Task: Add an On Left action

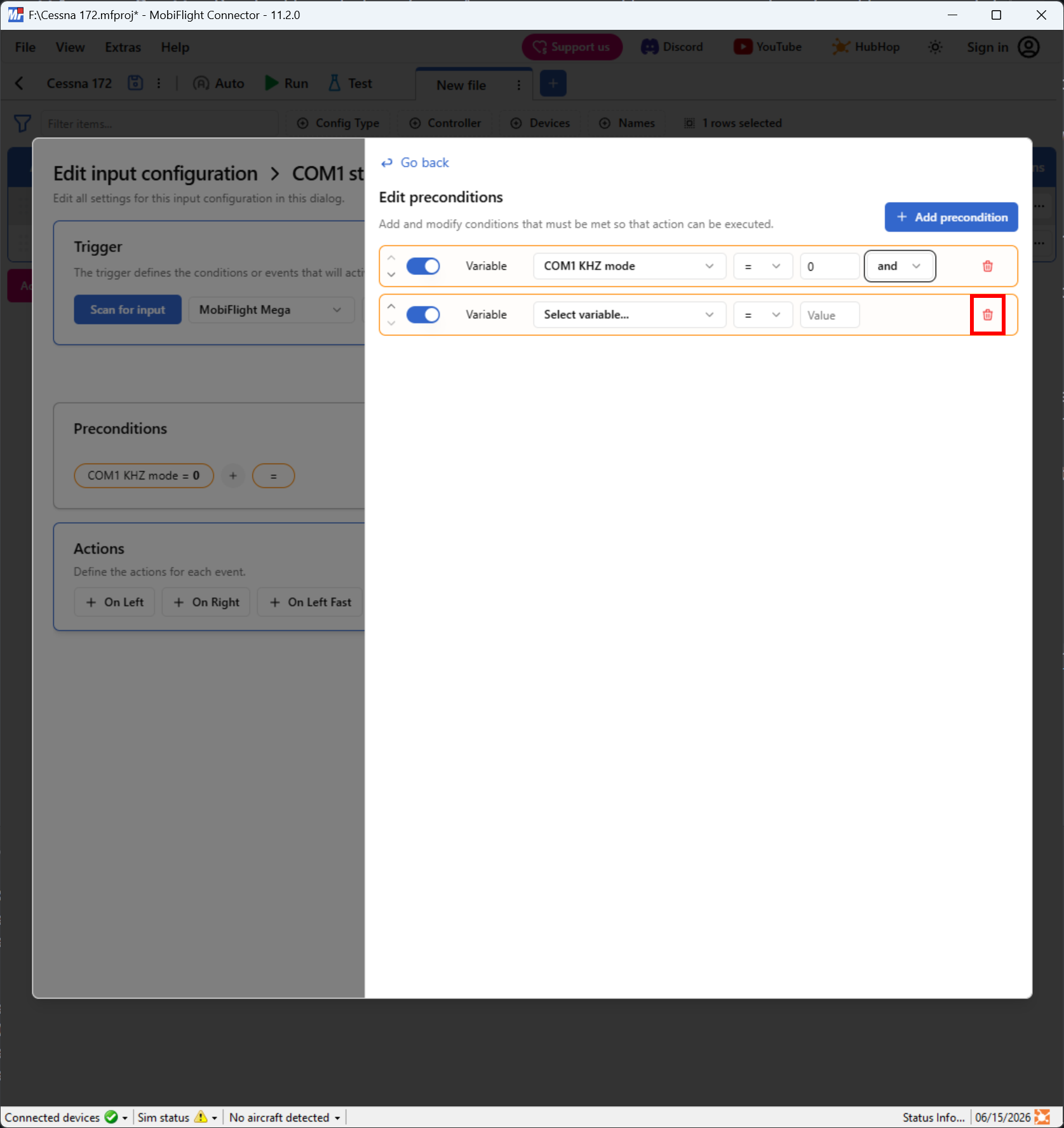Action: tap(115, 602)
